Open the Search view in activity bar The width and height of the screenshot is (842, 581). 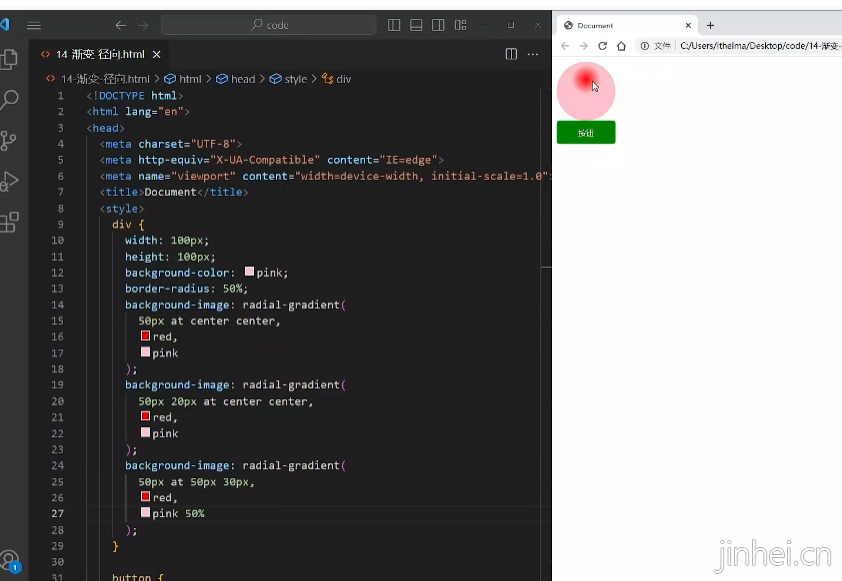9,100
